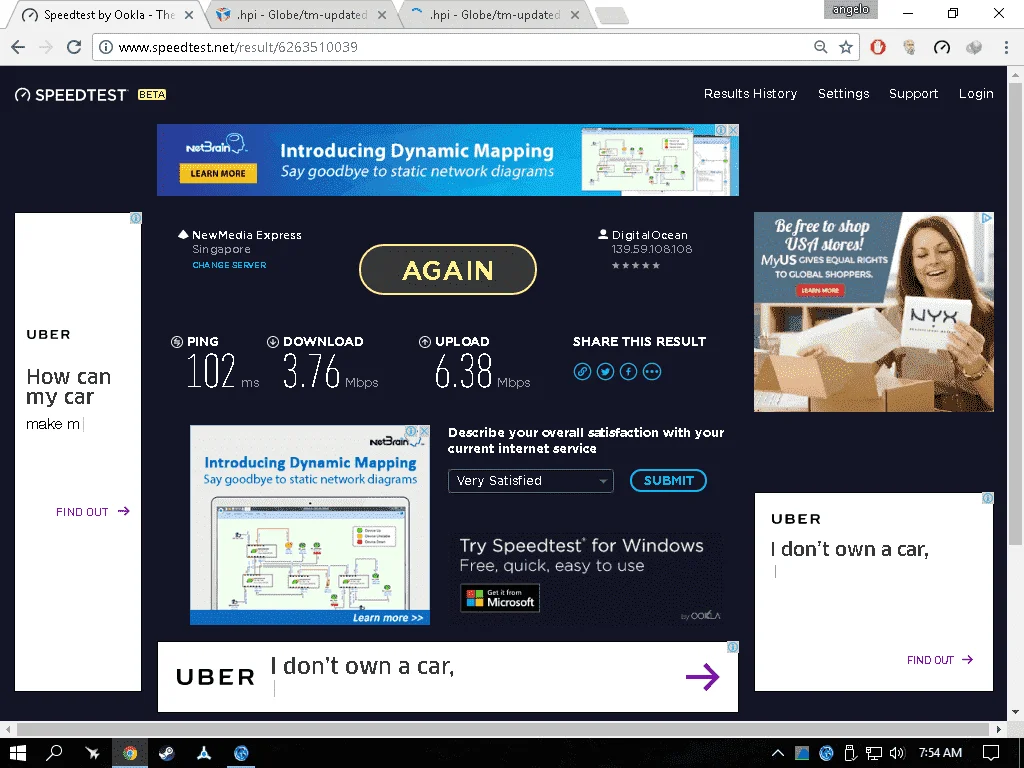Open the zoom magnifier icon in address bar
Screen dimensions: 1024x768
[x=820, y=47]
